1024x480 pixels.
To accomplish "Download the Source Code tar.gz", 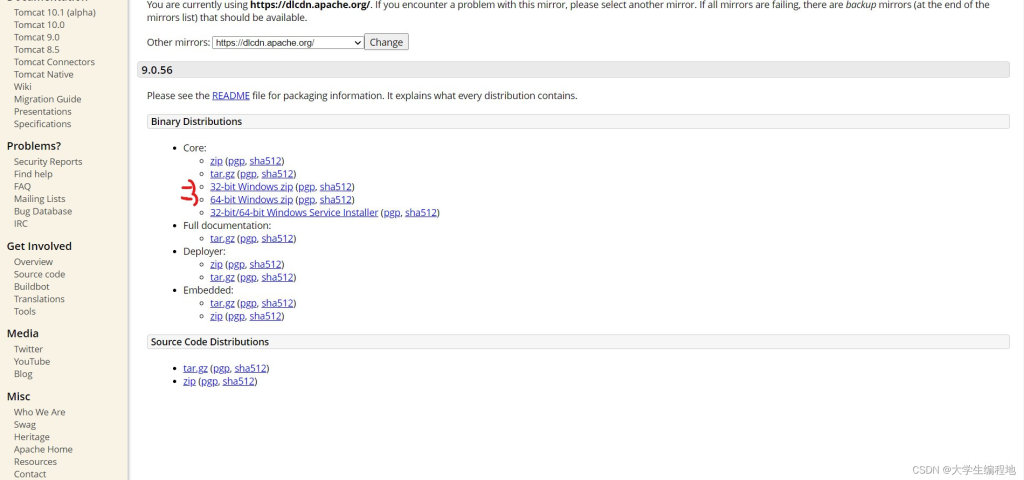I will tap(195, 369).
